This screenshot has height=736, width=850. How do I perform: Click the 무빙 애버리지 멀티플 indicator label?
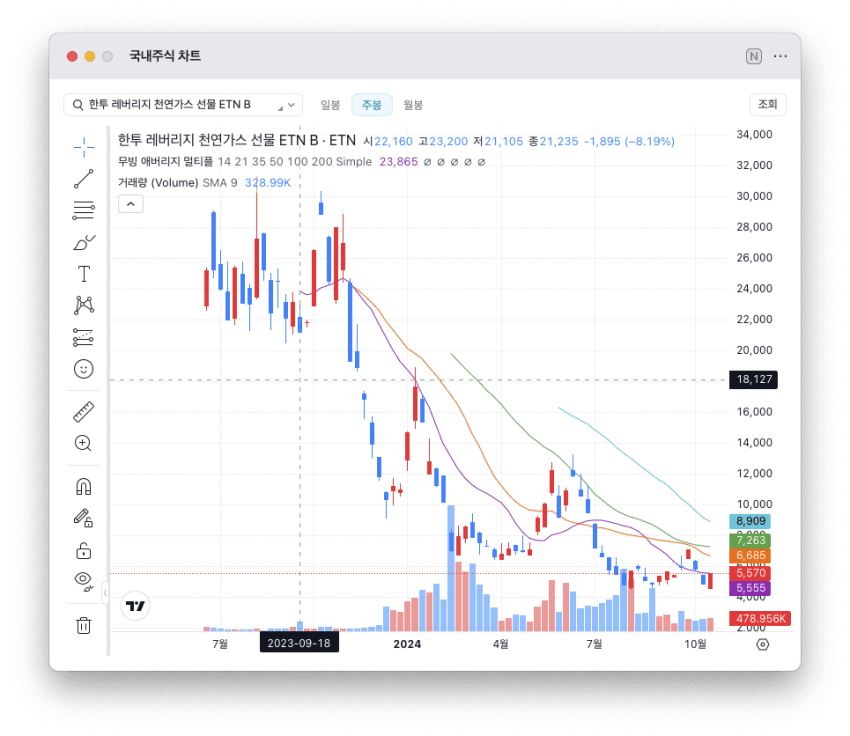[x=165, y=162]
